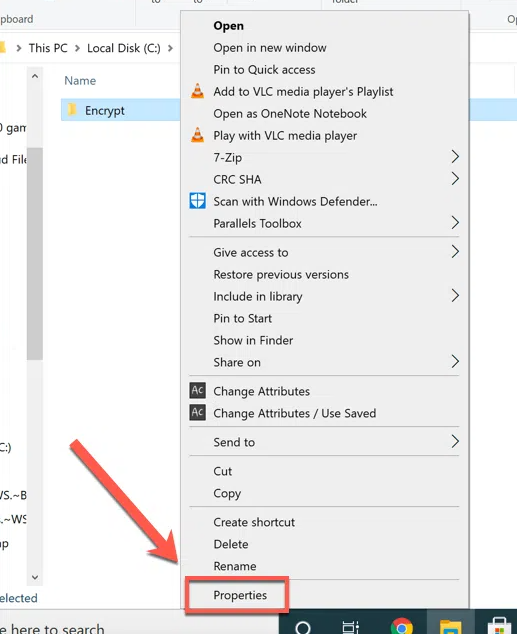Screen dimensions: 517x634
Task: Select the Encrypt folder name
Action: tap(105, 110)
